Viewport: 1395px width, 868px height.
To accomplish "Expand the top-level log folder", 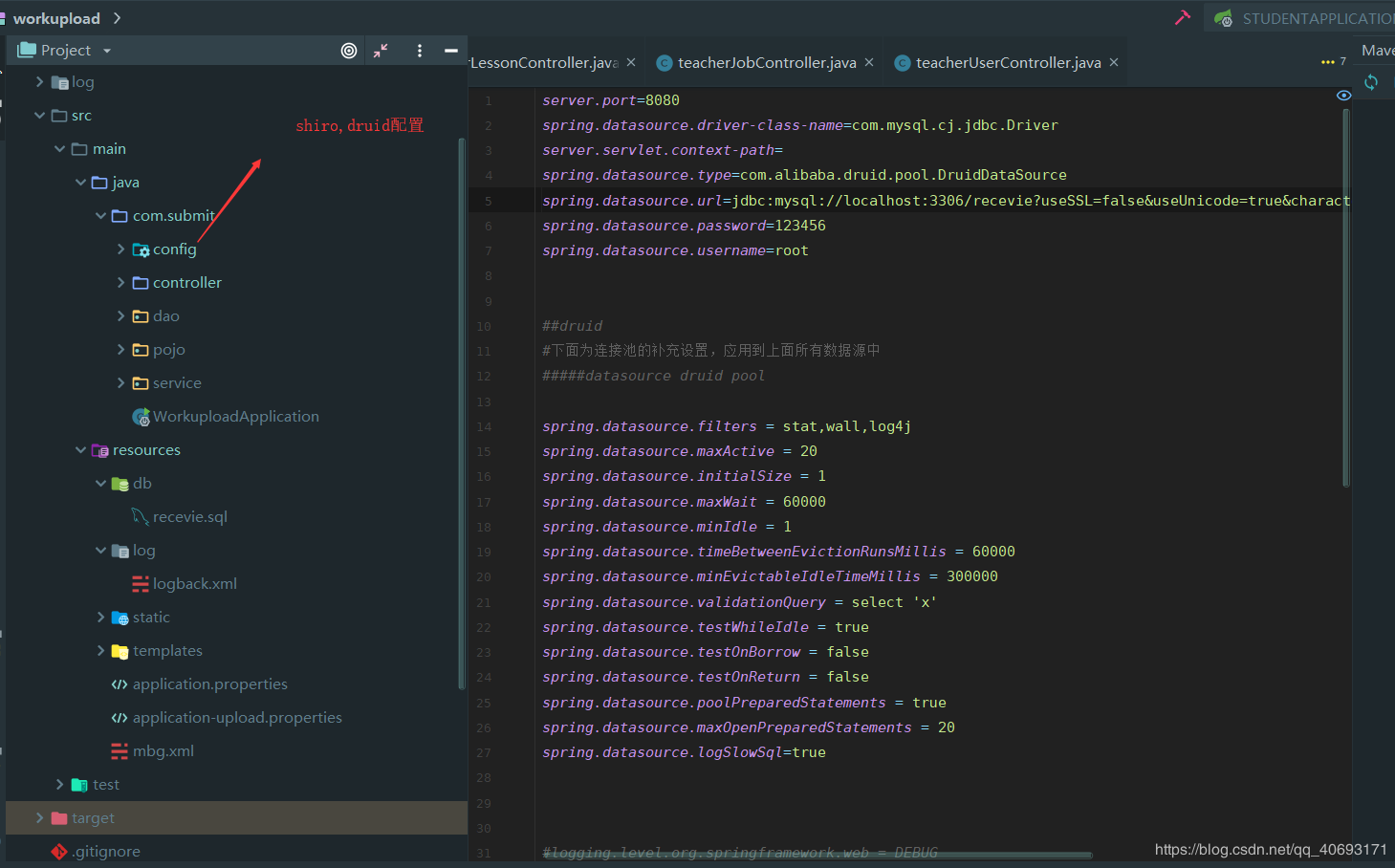I will (x=39, y=82).
